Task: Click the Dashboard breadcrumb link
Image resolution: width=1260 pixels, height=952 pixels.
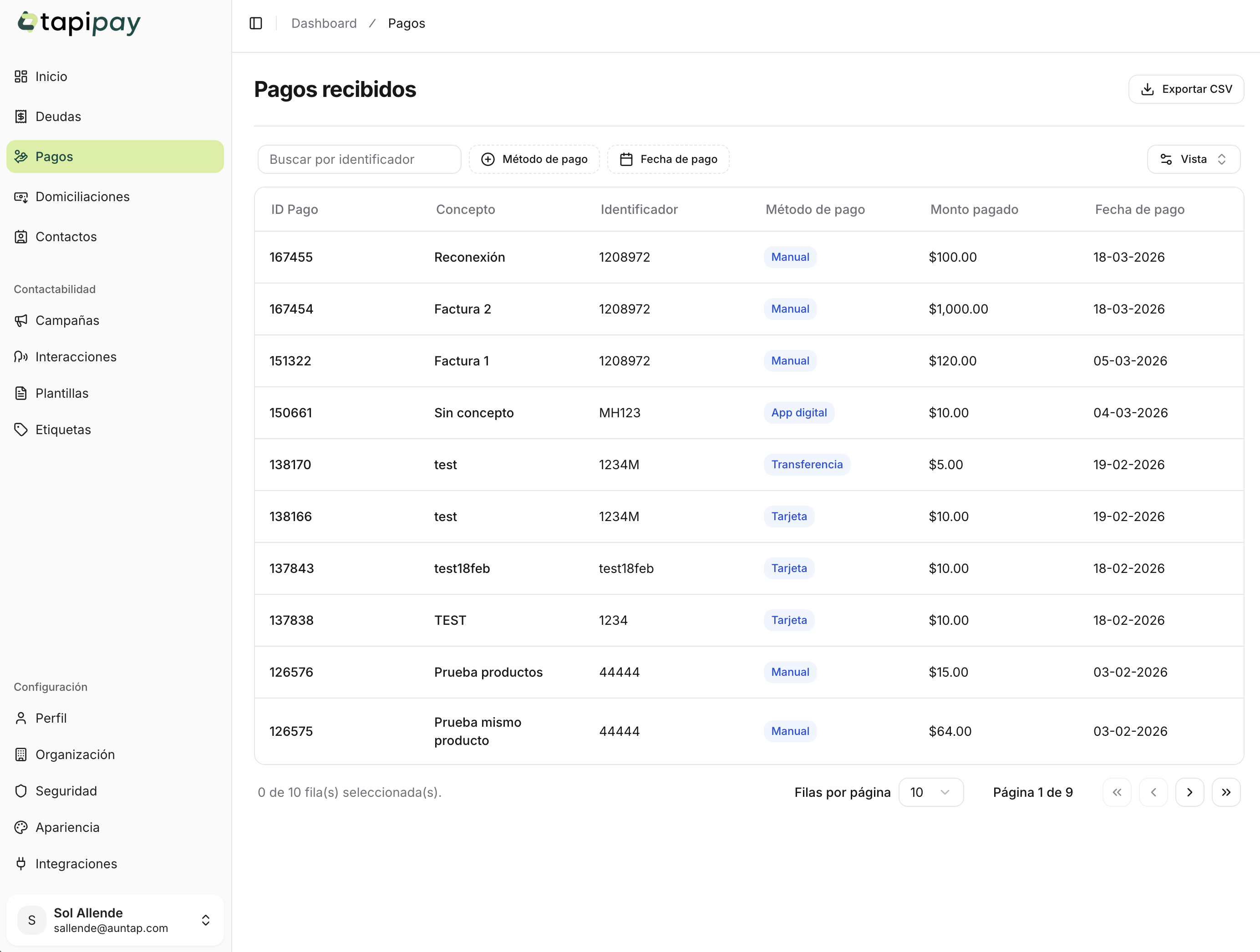Action: (324, 23)
